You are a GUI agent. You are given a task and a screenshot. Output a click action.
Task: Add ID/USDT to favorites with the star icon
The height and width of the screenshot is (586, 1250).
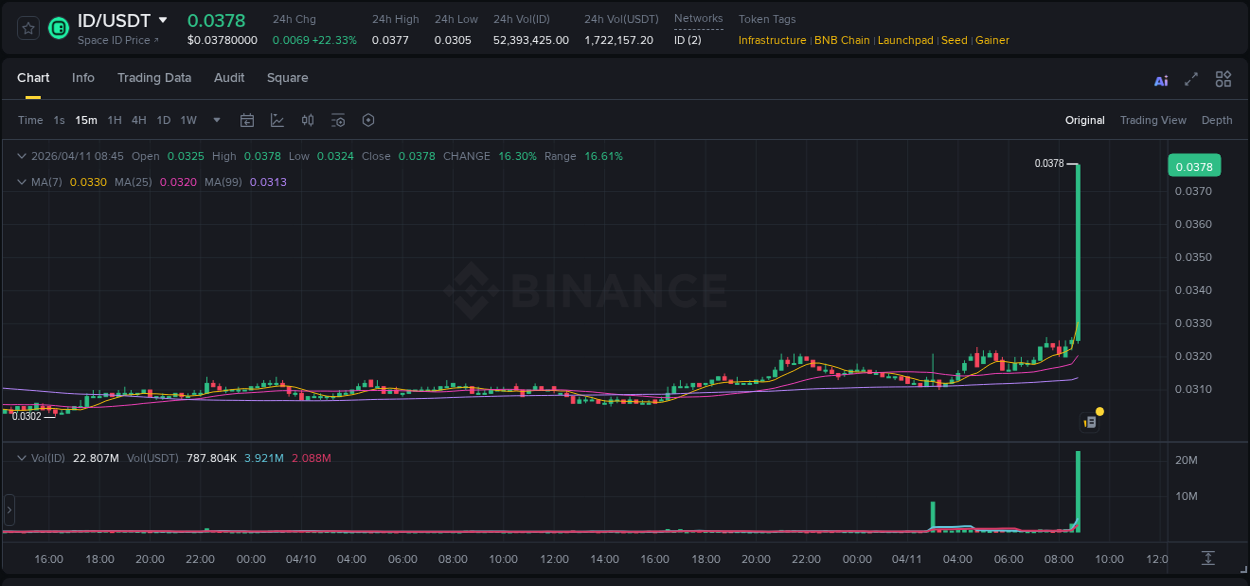[28, 28]
